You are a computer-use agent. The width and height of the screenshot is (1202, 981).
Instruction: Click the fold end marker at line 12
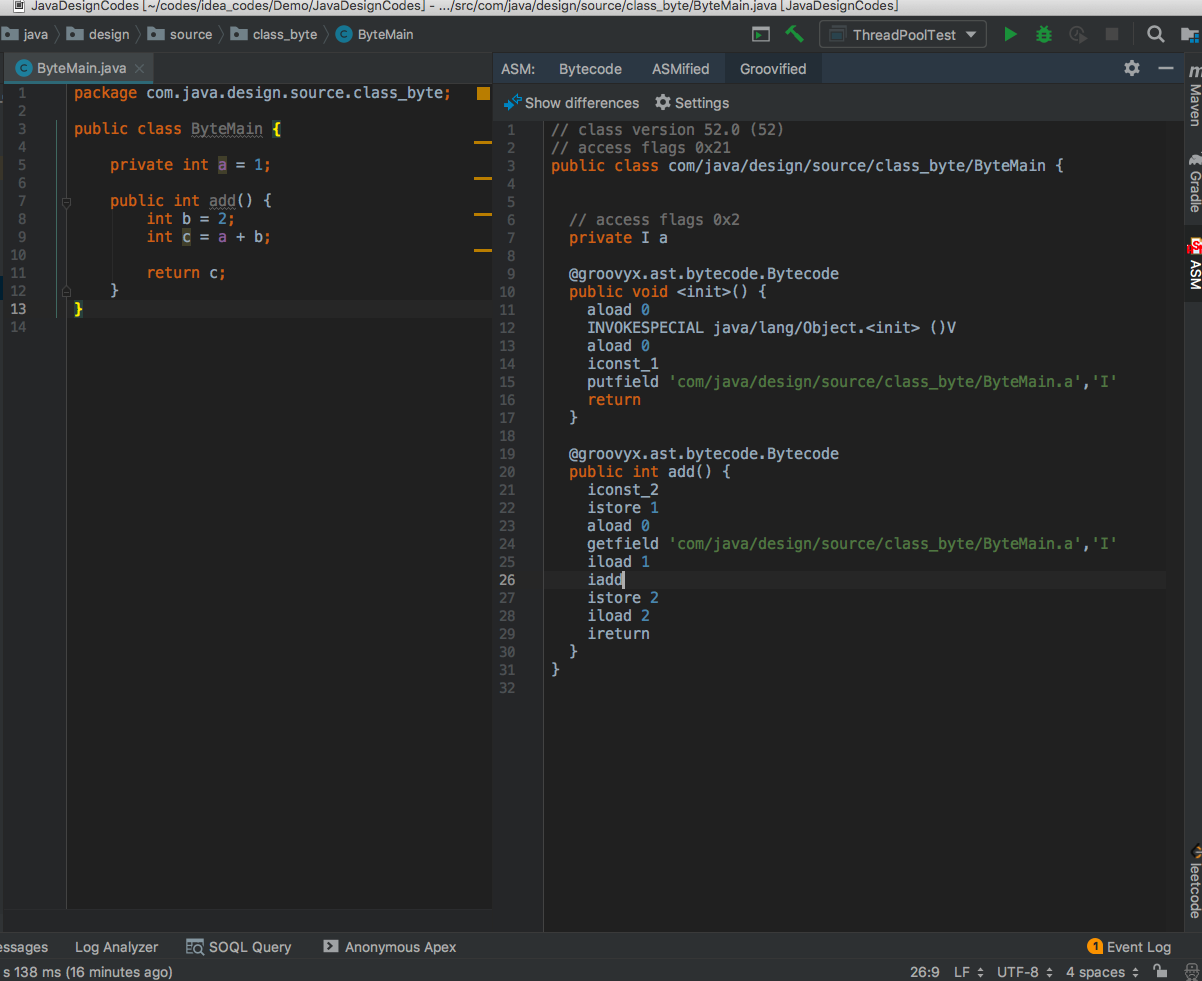[x=66, y=291]
